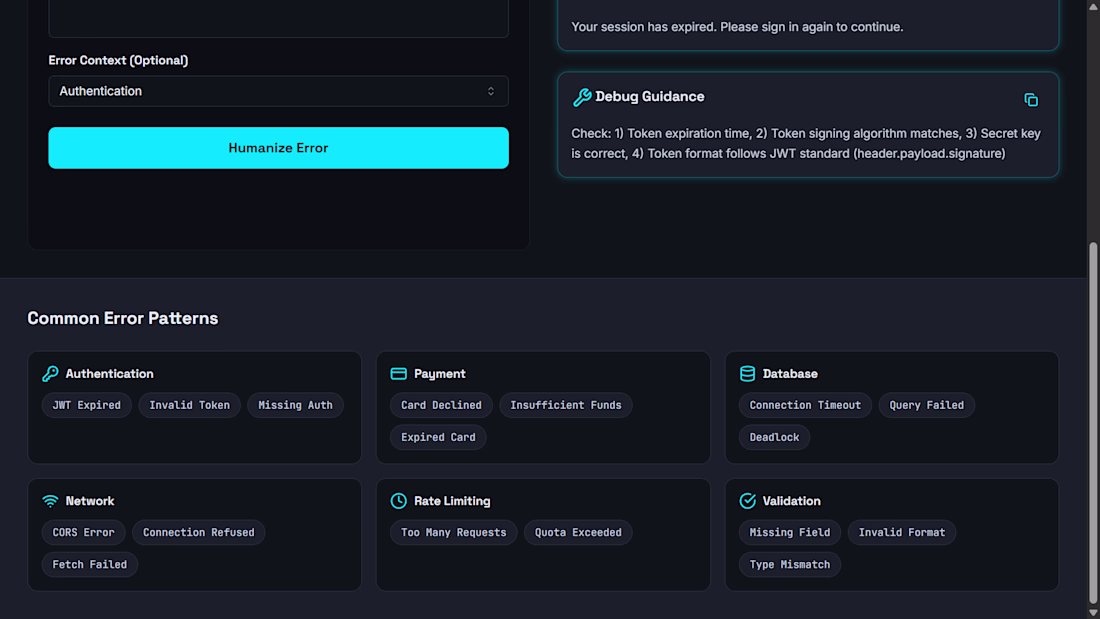
Task: Click the clock icon beside Rate Limiting
Action: (x=398, y=501)
